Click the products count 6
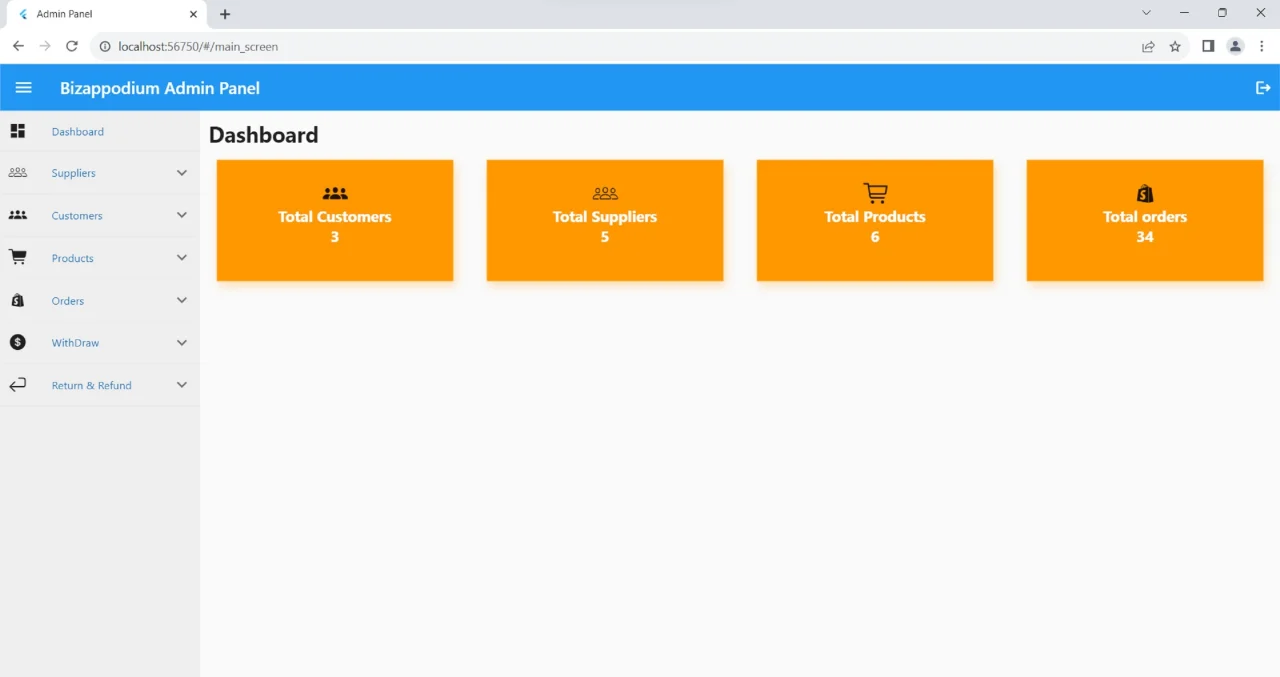This screenshot has height=677, width=1280. (875, 237)
